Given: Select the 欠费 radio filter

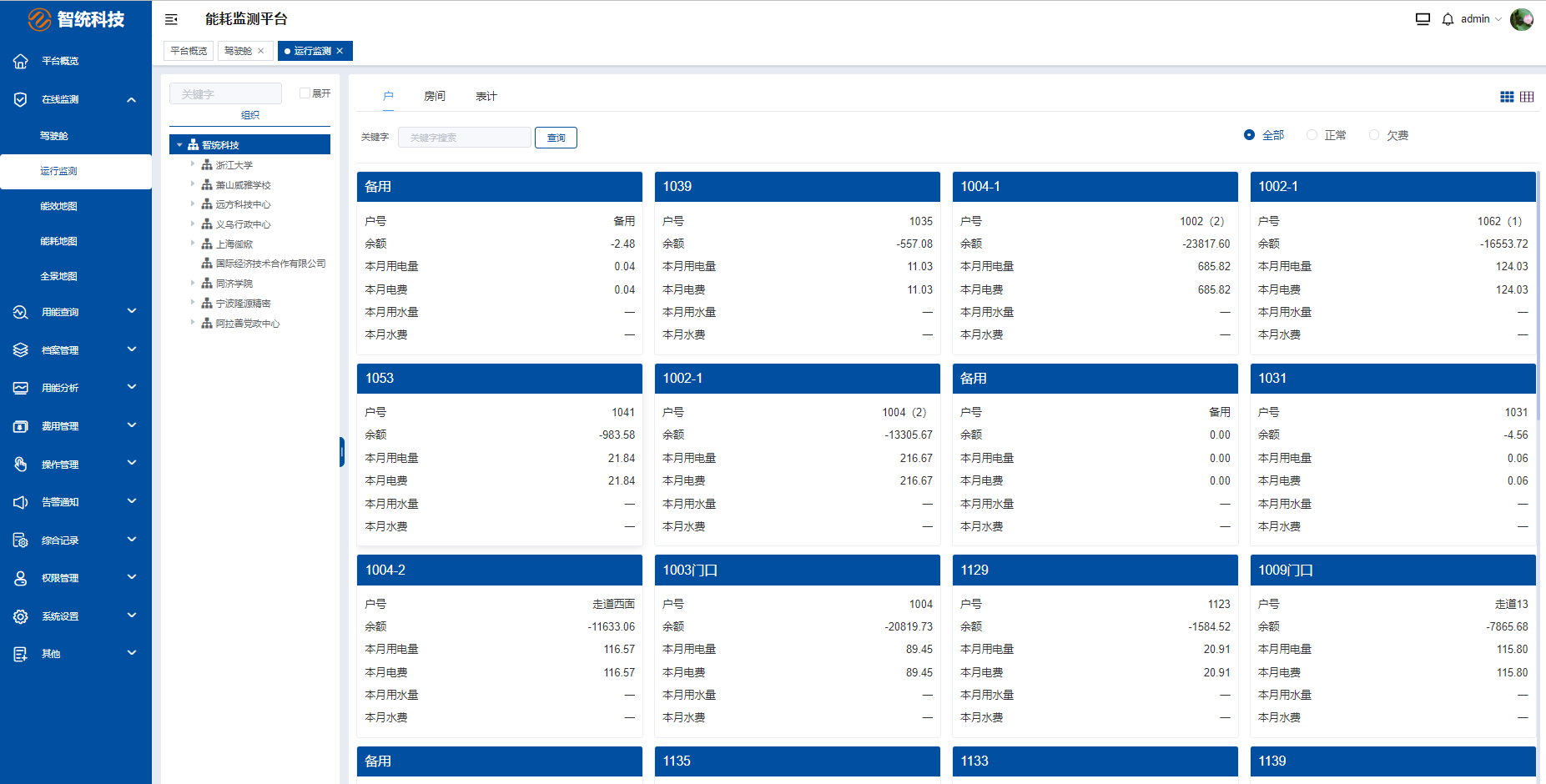Looking at the screenshot, I should click(1374, 135).
